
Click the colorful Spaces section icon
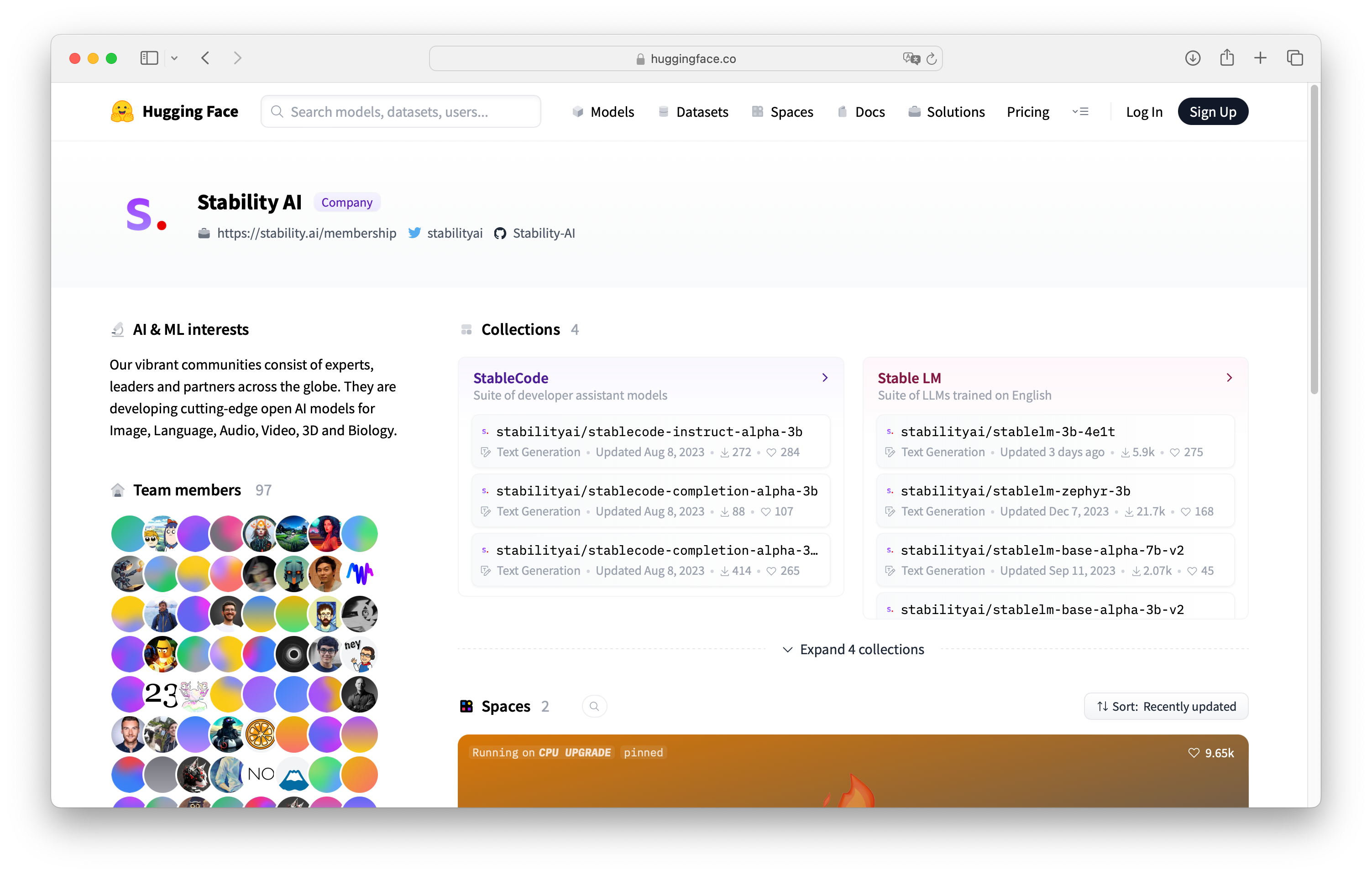click(x=466, y=706)
